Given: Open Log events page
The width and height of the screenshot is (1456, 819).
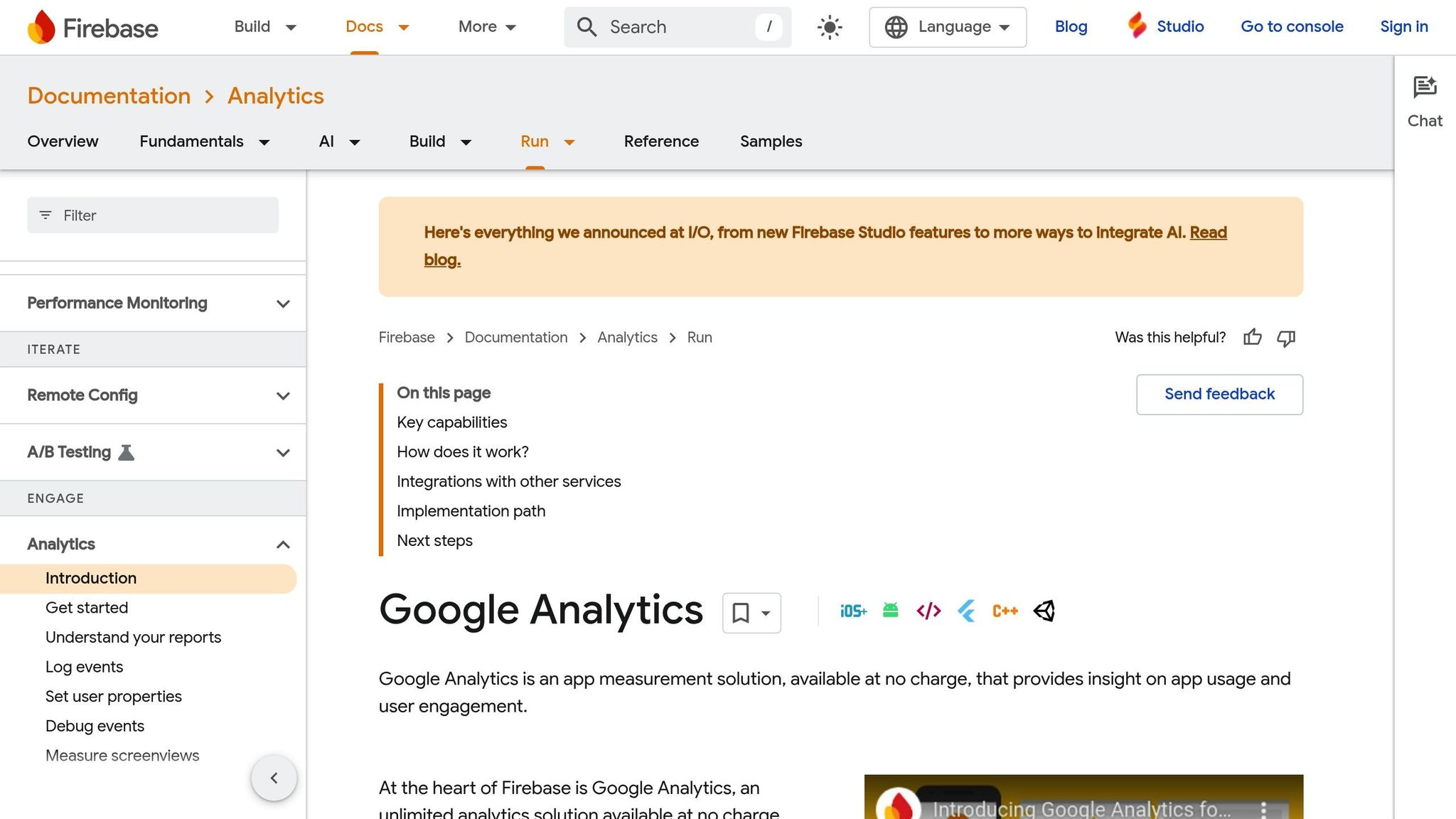Looking at the screenshot, I should [84, 667].
